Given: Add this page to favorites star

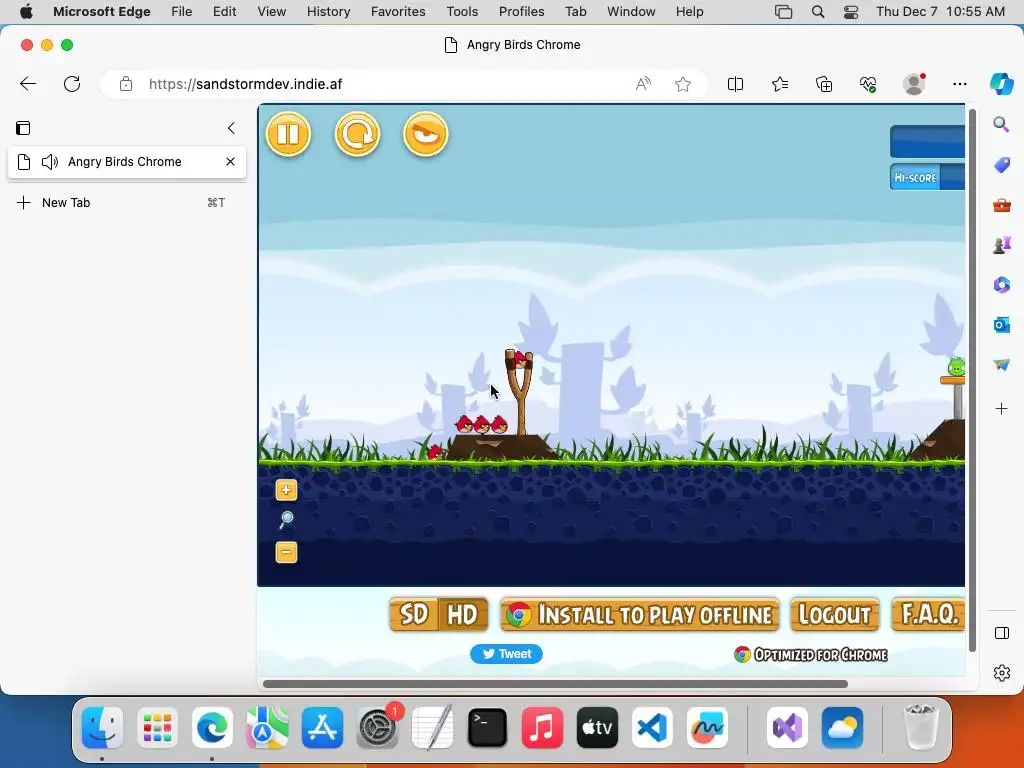Looking at the screenshot, I should [683, 84].
